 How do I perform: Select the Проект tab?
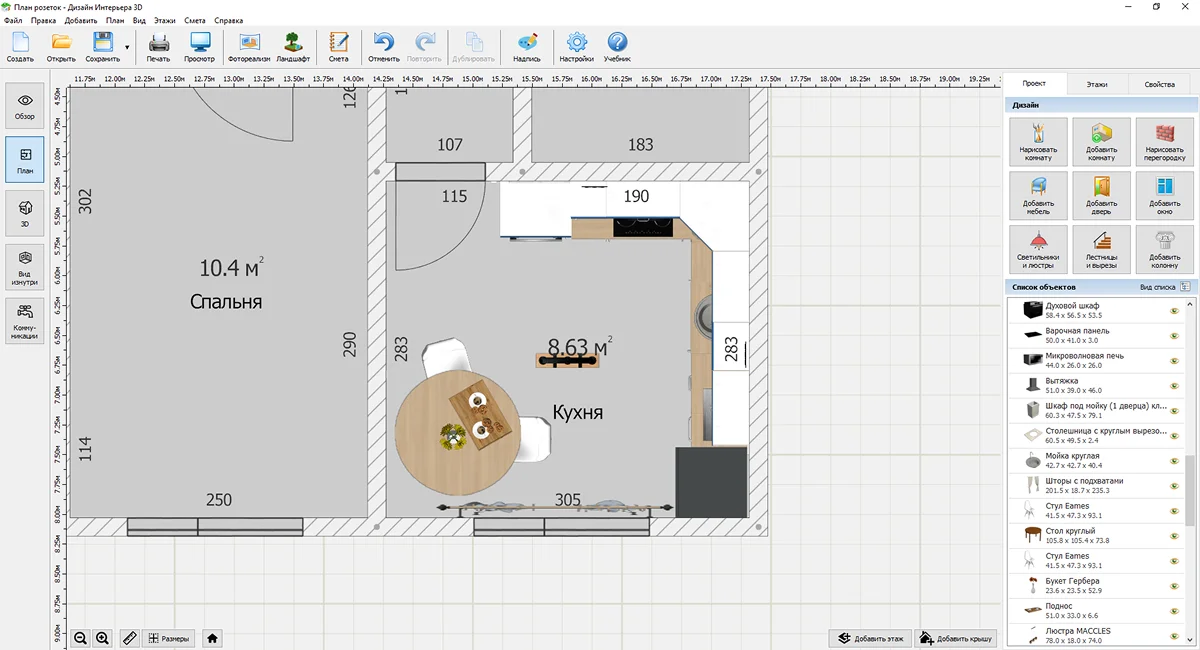coord(1034,84)
